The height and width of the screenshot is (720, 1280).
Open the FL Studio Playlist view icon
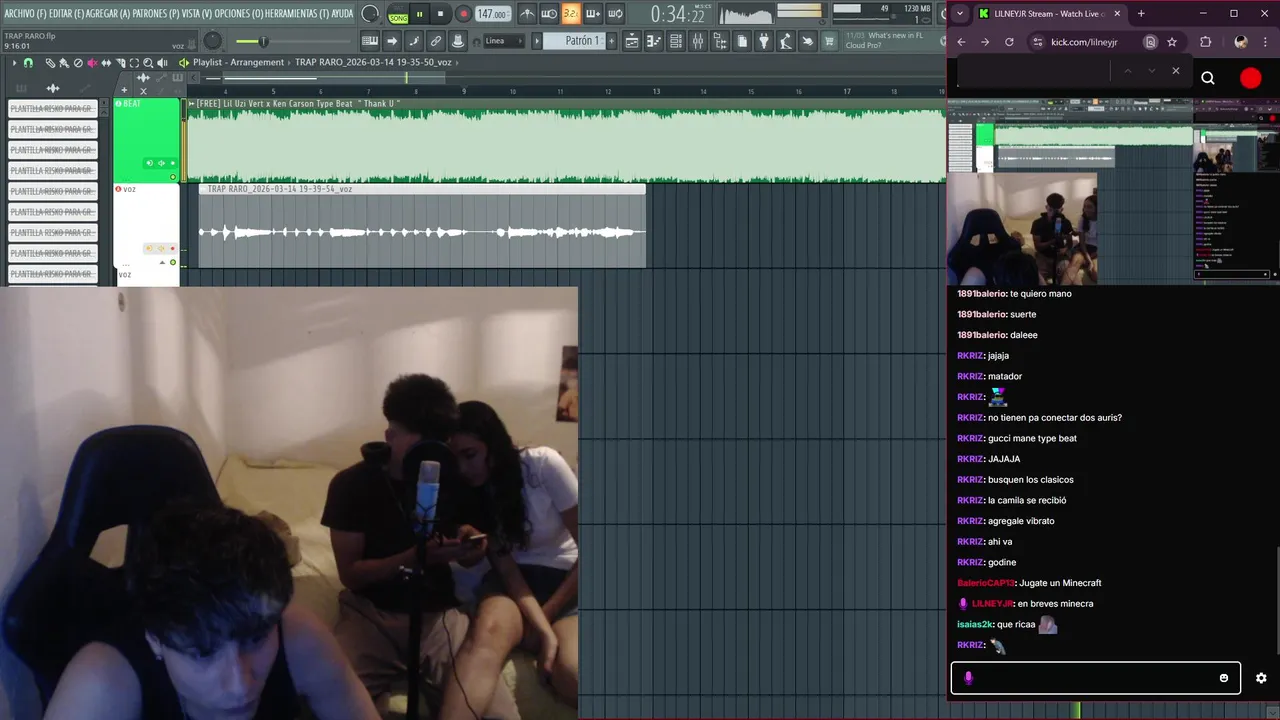pos(632,41)
